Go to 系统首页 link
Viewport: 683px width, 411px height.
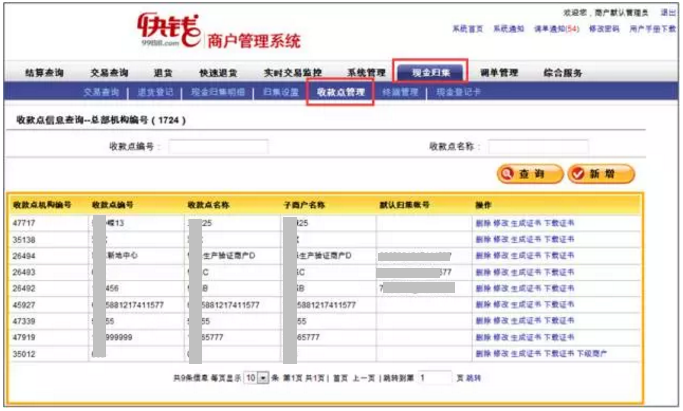(468, 29)
